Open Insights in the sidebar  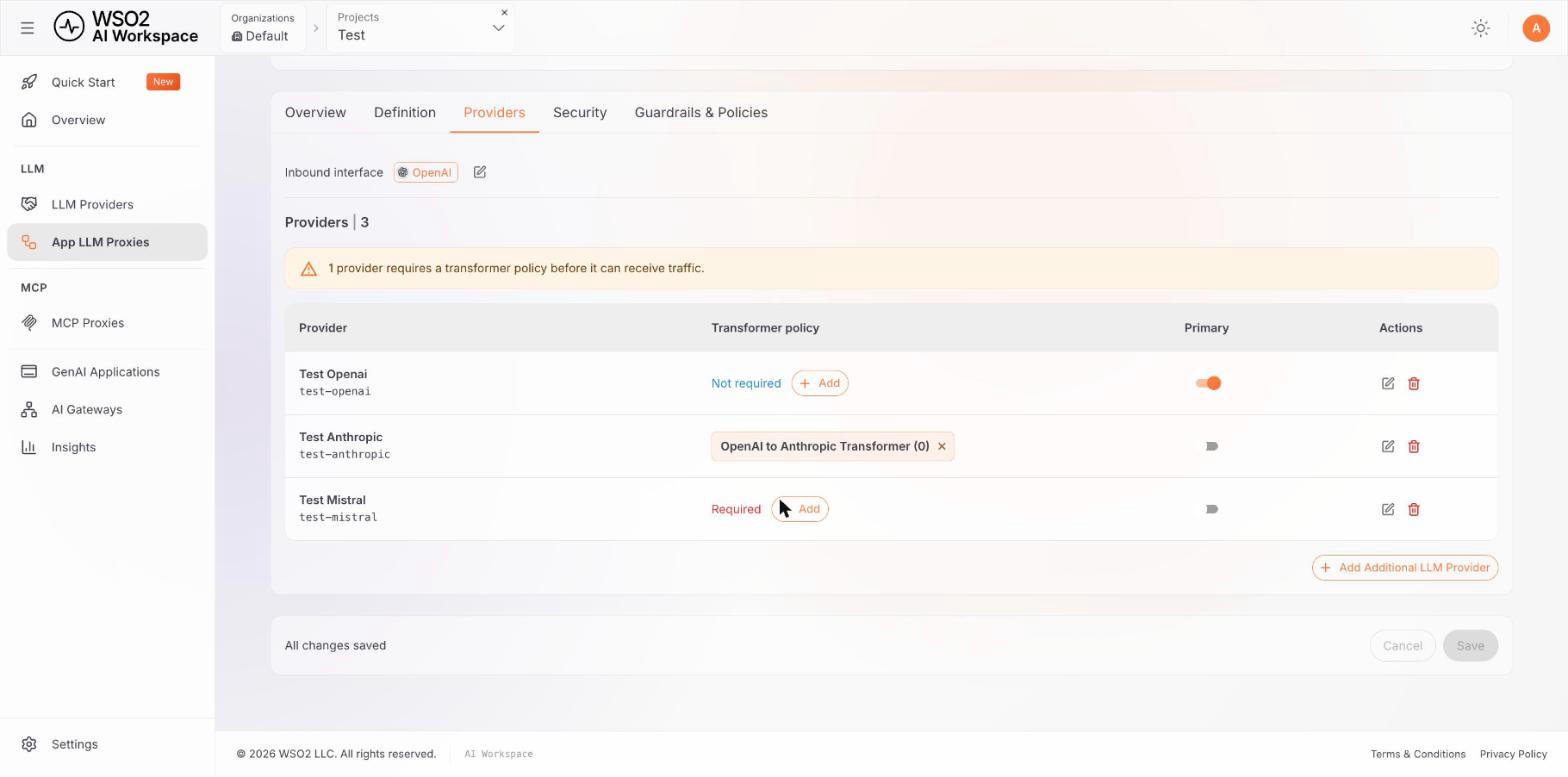107,448
